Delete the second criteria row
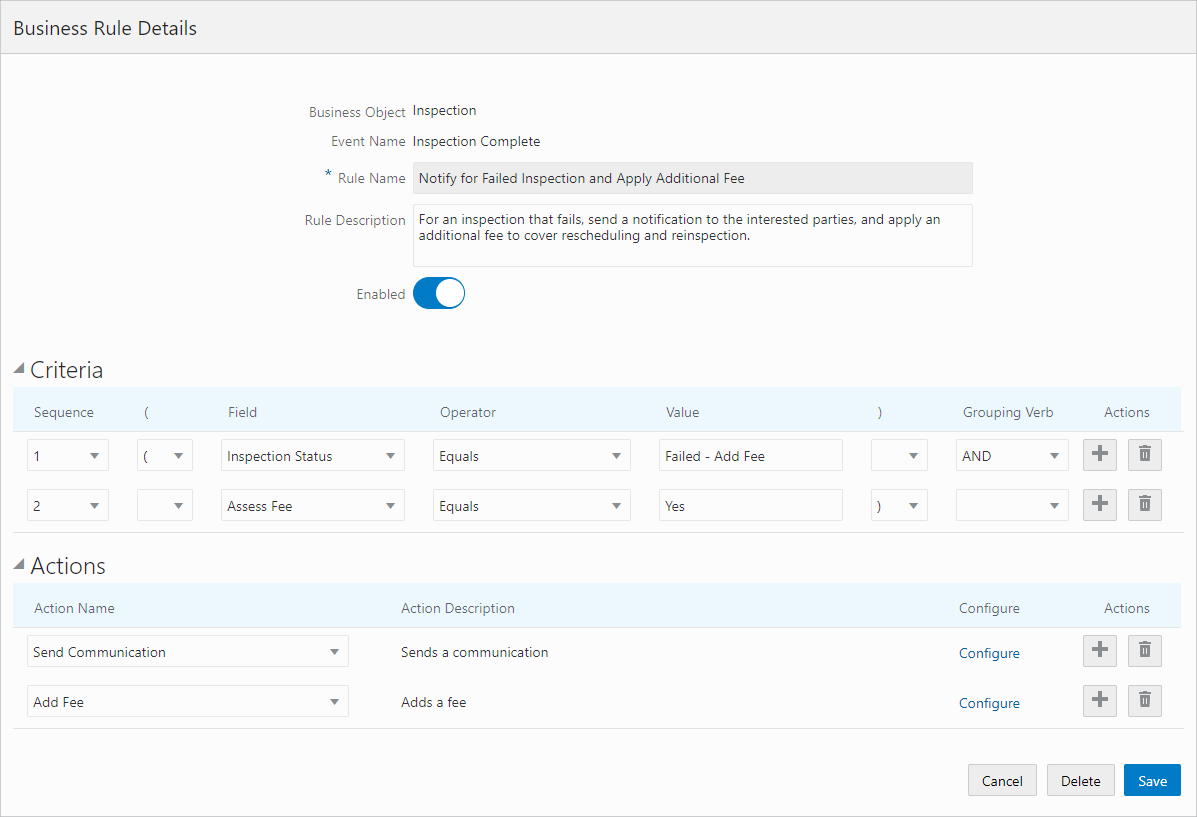1197x817 pixels. [x=1144, y=504]
